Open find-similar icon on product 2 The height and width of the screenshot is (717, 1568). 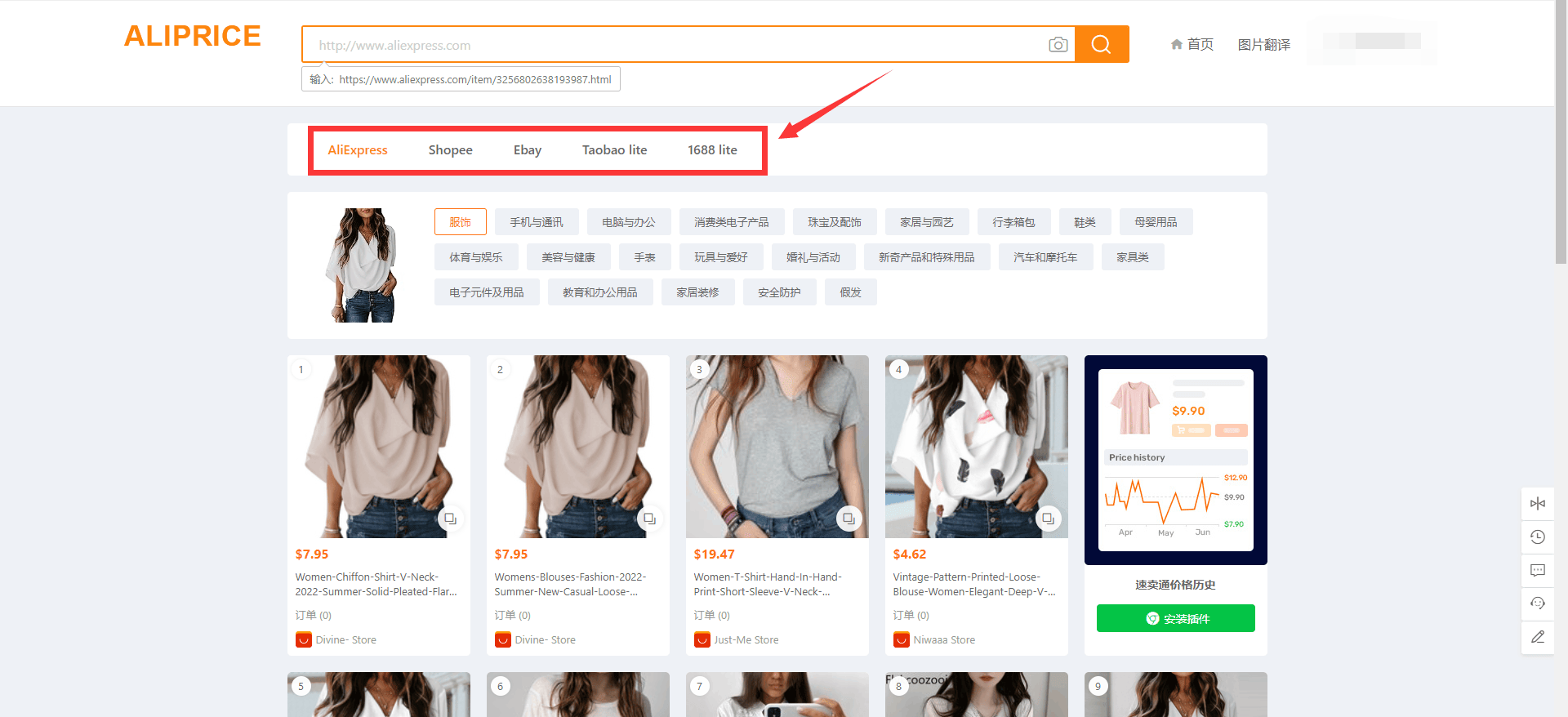click(x=649, y=519)
